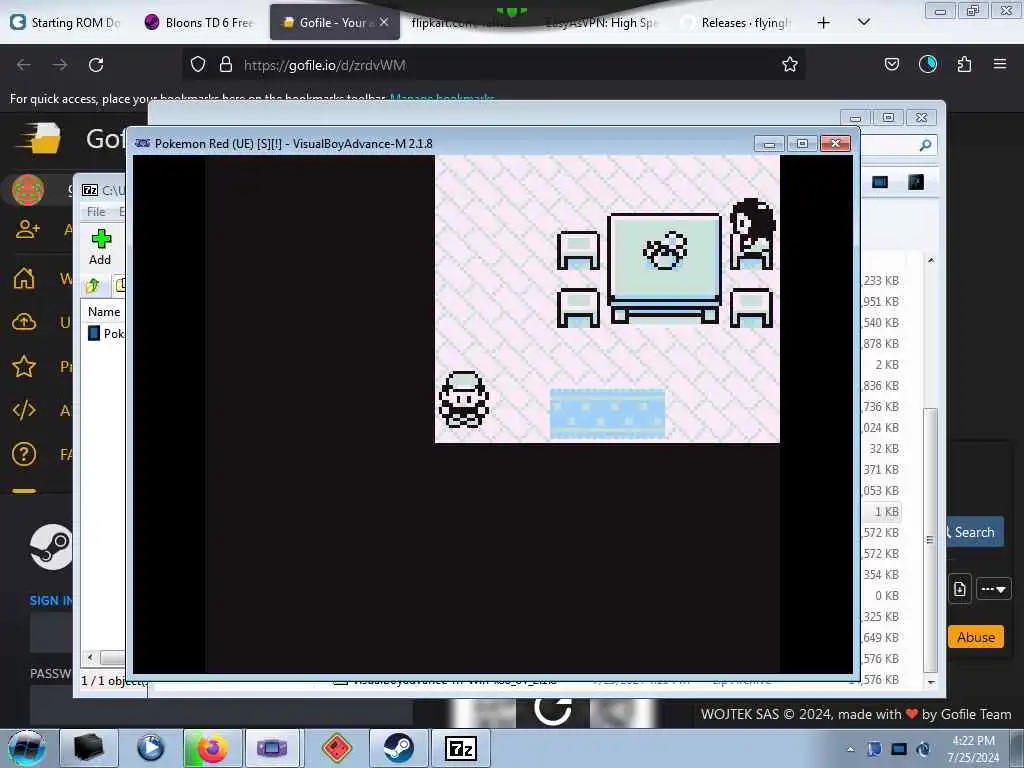Go forward to the next page
1024x768 pixels.
[x=60, y=65]
